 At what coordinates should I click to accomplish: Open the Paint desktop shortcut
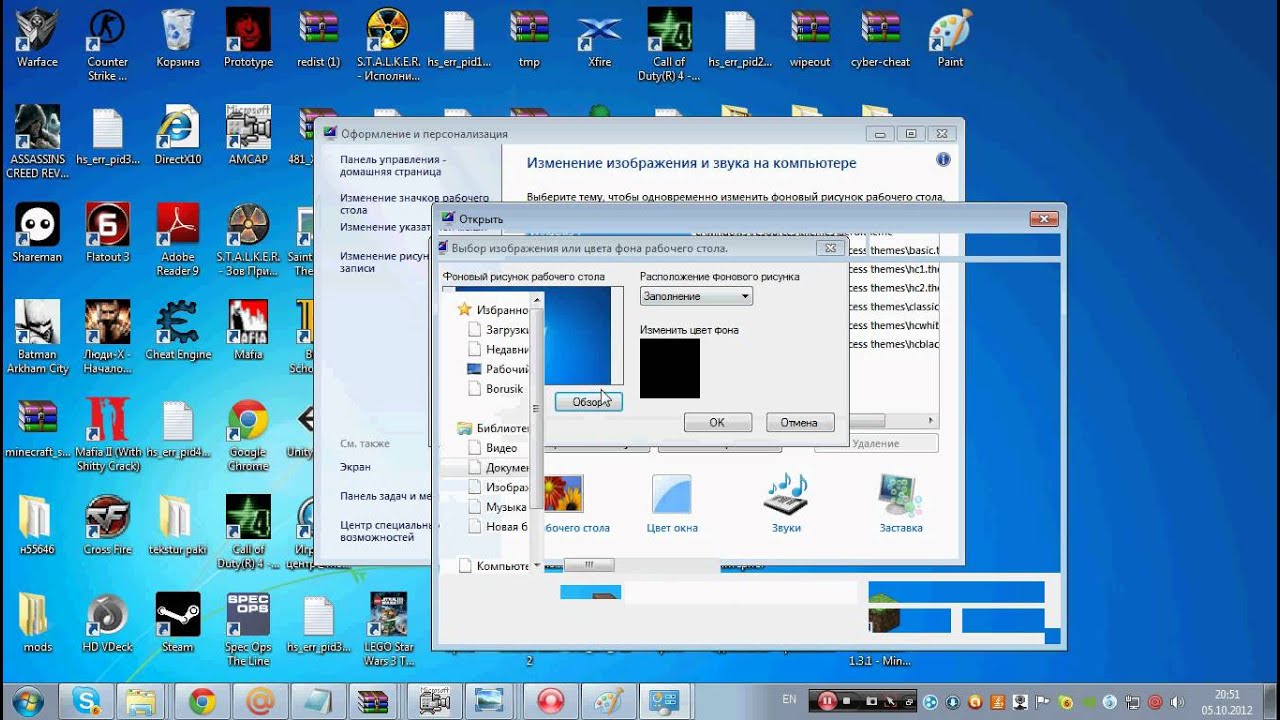(x=950, y=38)
